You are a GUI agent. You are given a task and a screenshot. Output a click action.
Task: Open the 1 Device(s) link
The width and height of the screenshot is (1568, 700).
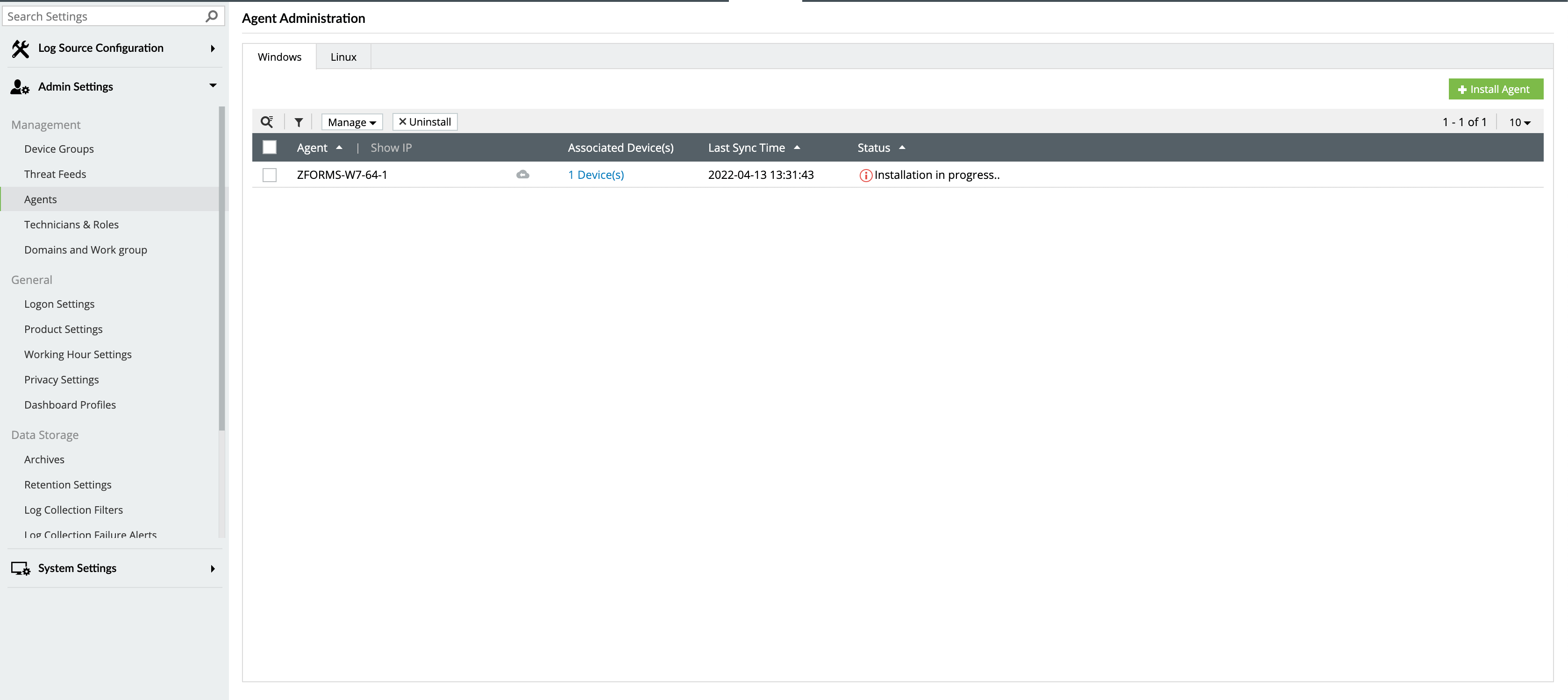tap(595, 175)
